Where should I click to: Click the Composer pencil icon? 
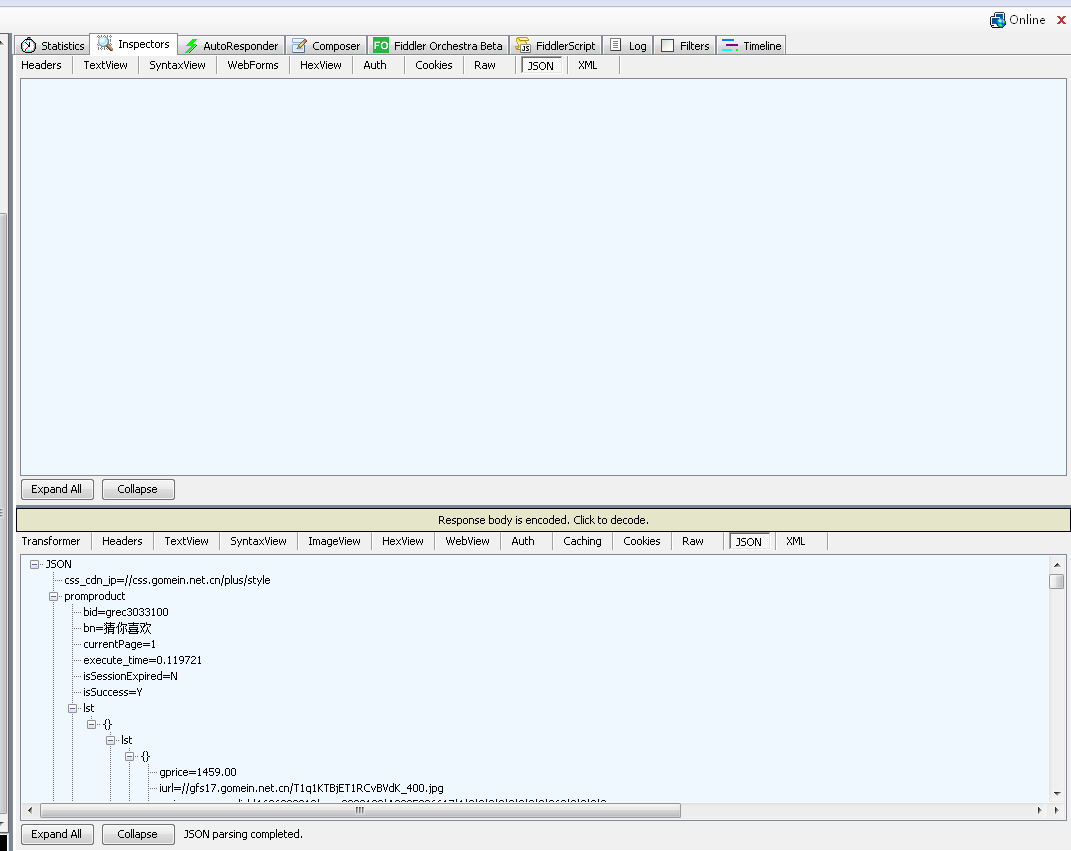pos(299,46)
